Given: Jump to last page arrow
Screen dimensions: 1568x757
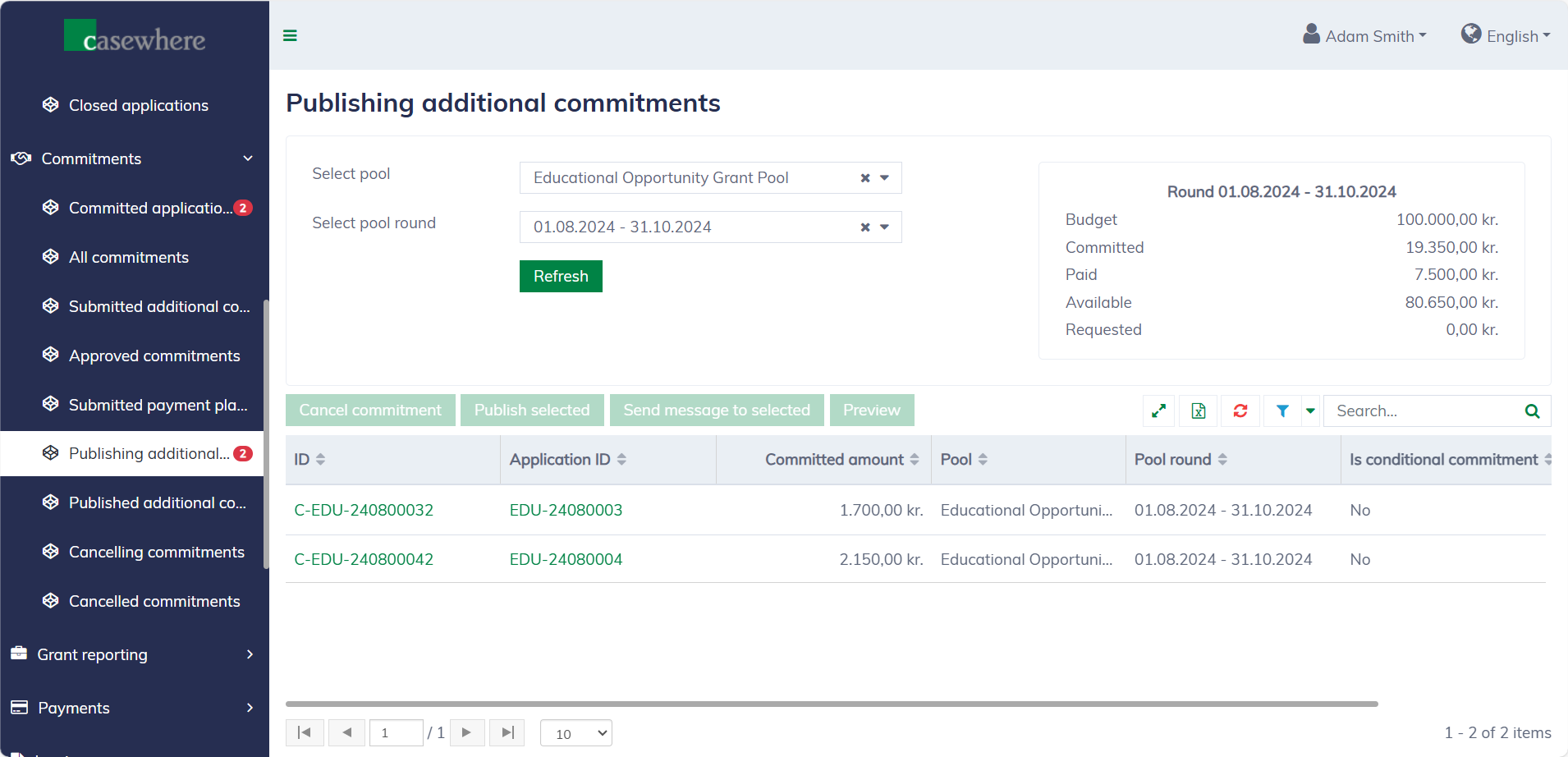Looking at the screenshot, I should point(507,732).
